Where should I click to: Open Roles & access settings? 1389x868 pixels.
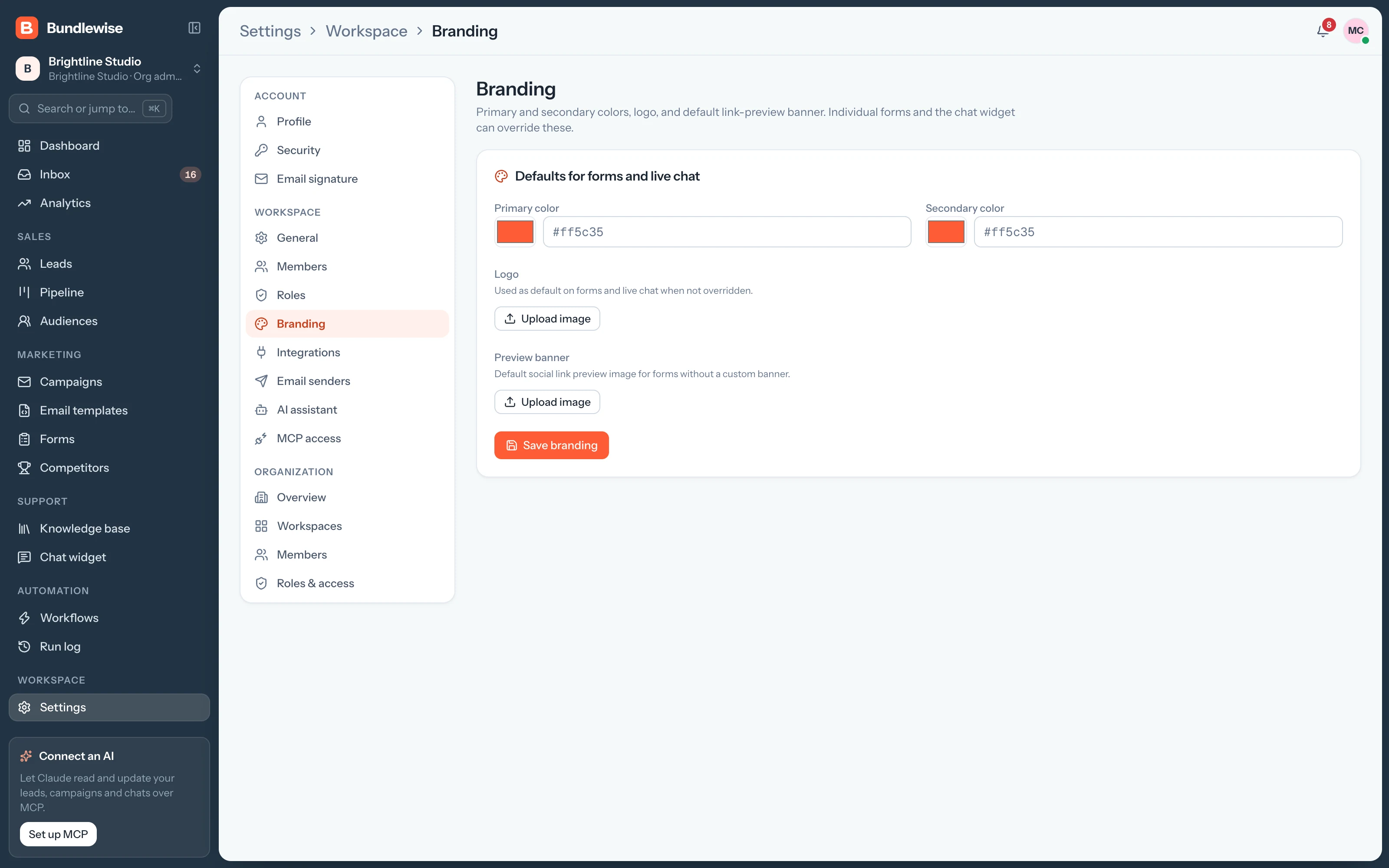point(347,583)
